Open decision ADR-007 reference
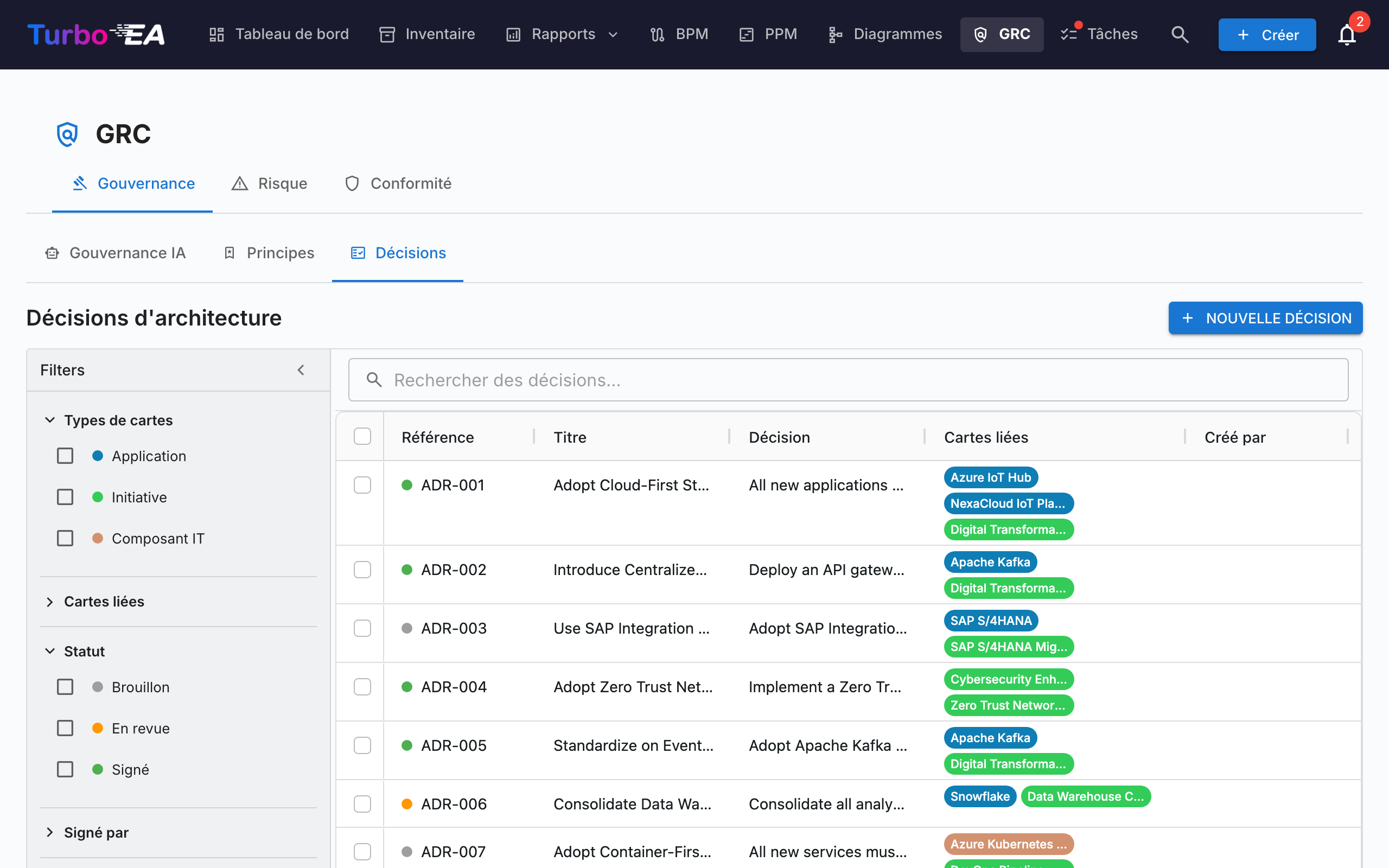The image size is (1389, 868). point(453,851)
